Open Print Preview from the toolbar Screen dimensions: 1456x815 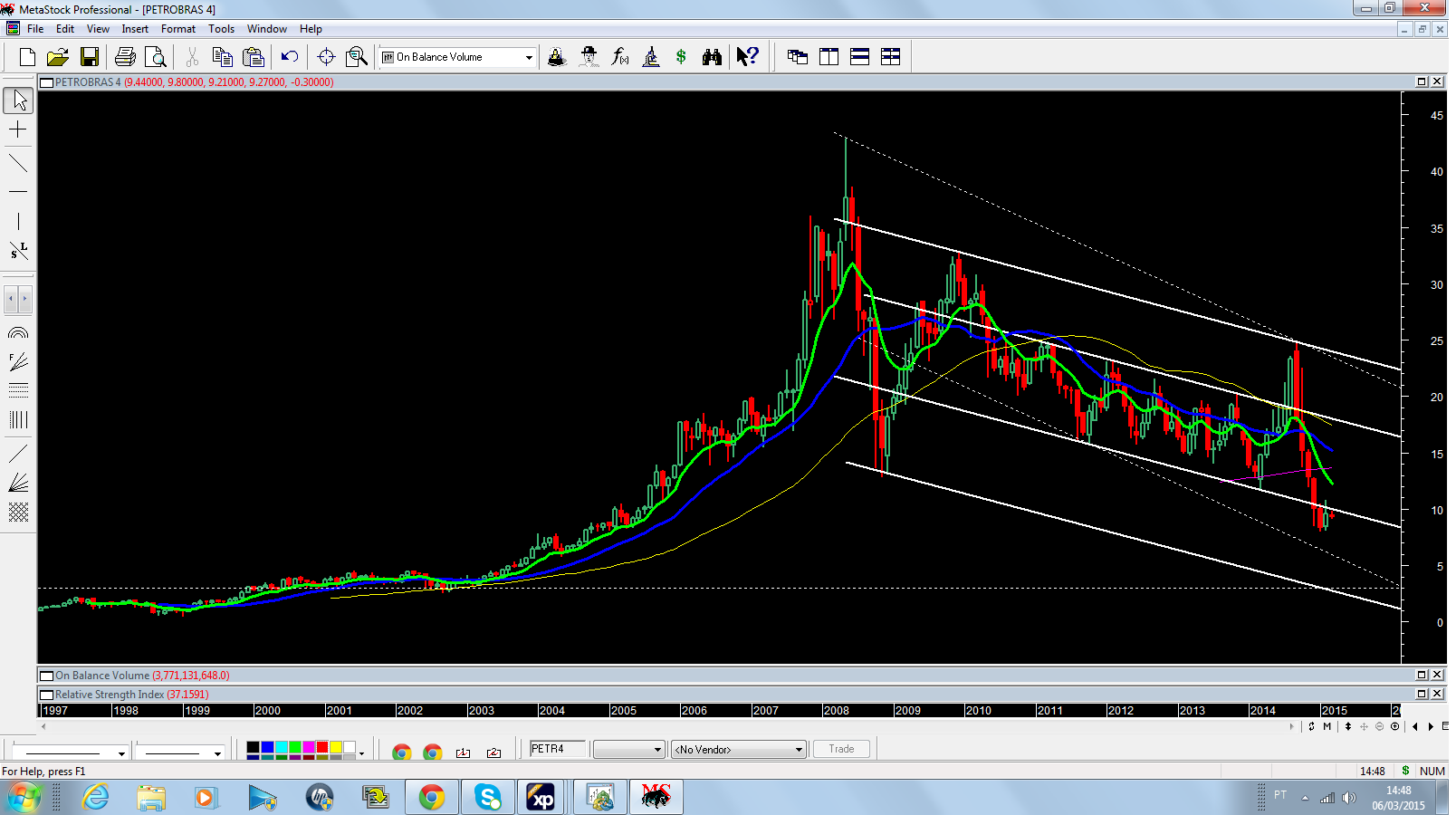tap(156, 57)
